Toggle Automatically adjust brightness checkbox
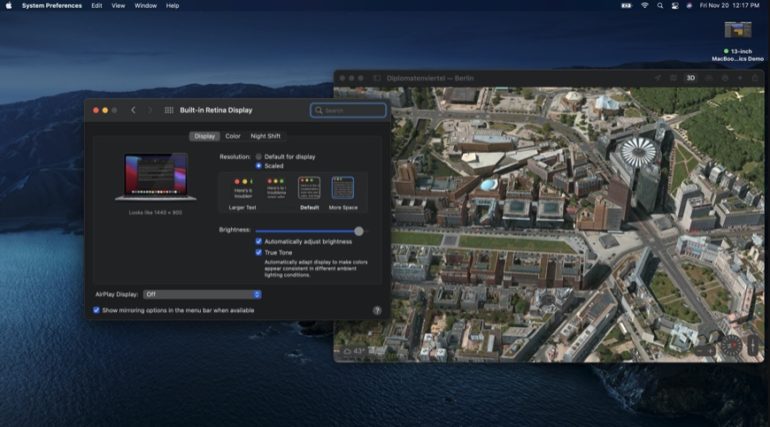The height and width of the screenshot is (427, 770). point(259,241)
